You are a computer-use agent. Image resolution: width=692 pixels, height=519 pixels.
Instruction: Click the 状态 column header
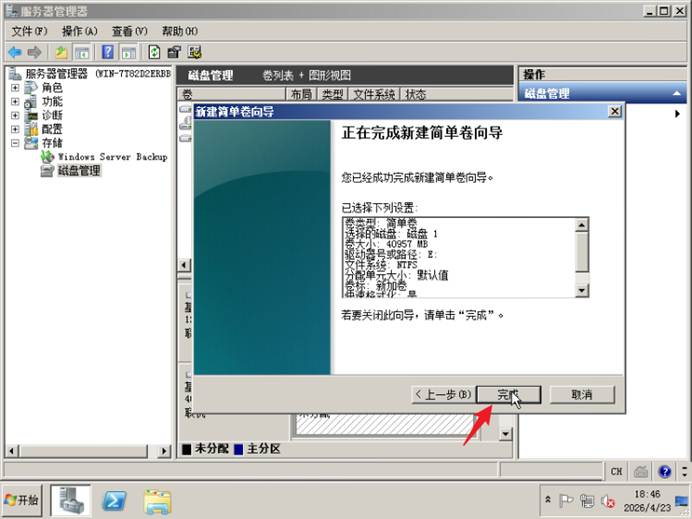click(x=457, y=94)
